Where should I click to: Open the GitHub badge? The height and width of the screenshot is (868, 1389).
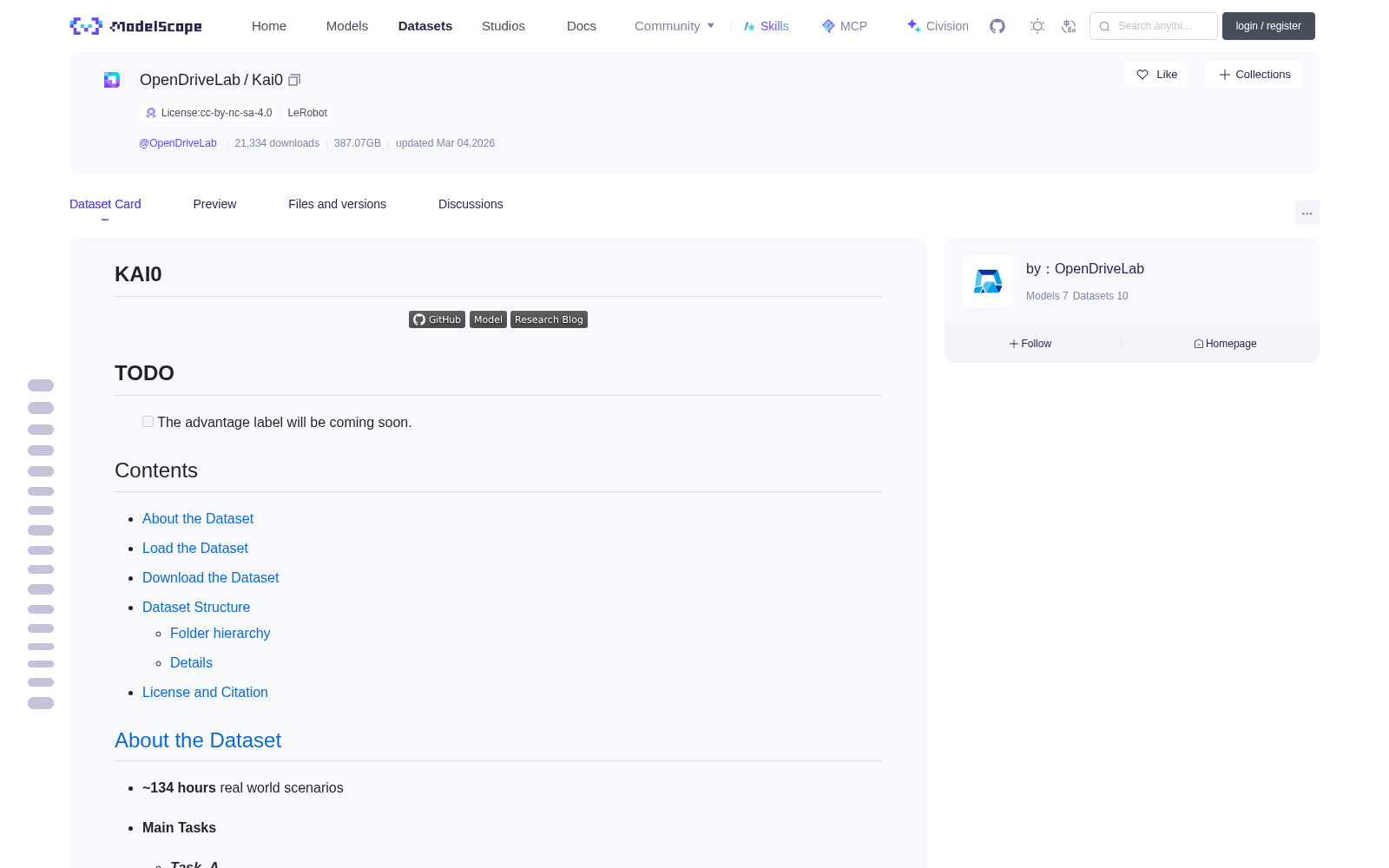coord(437,319)
